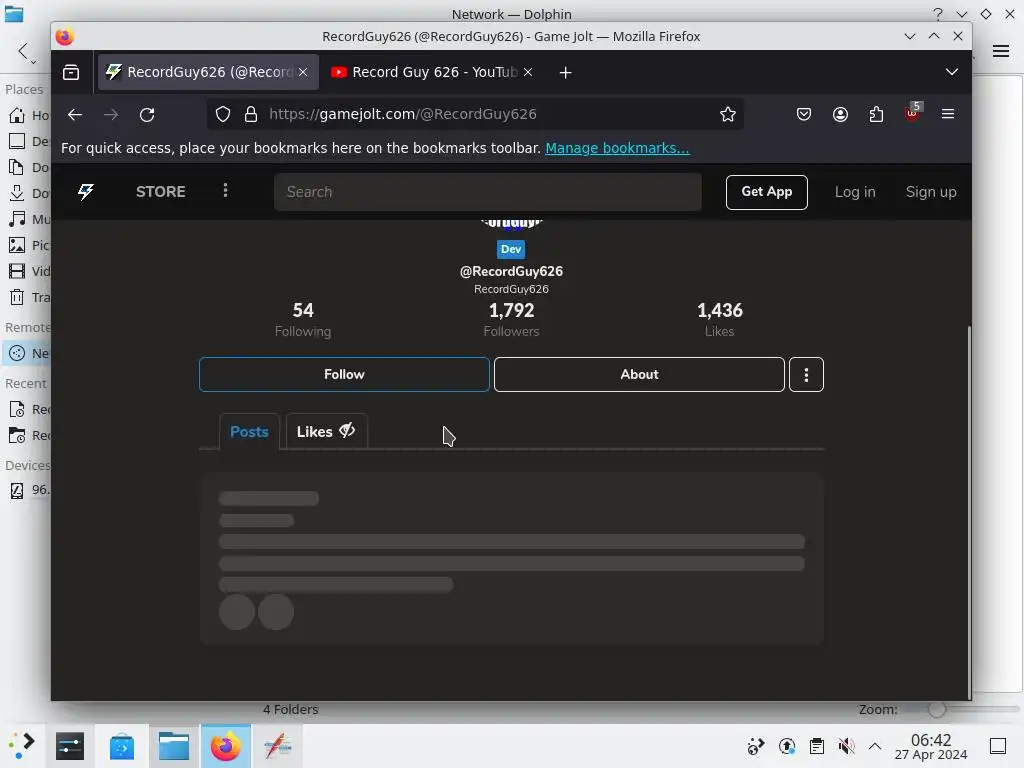
Task: Go back with the Firefox back arrow
Action: (x=74, y=114)
